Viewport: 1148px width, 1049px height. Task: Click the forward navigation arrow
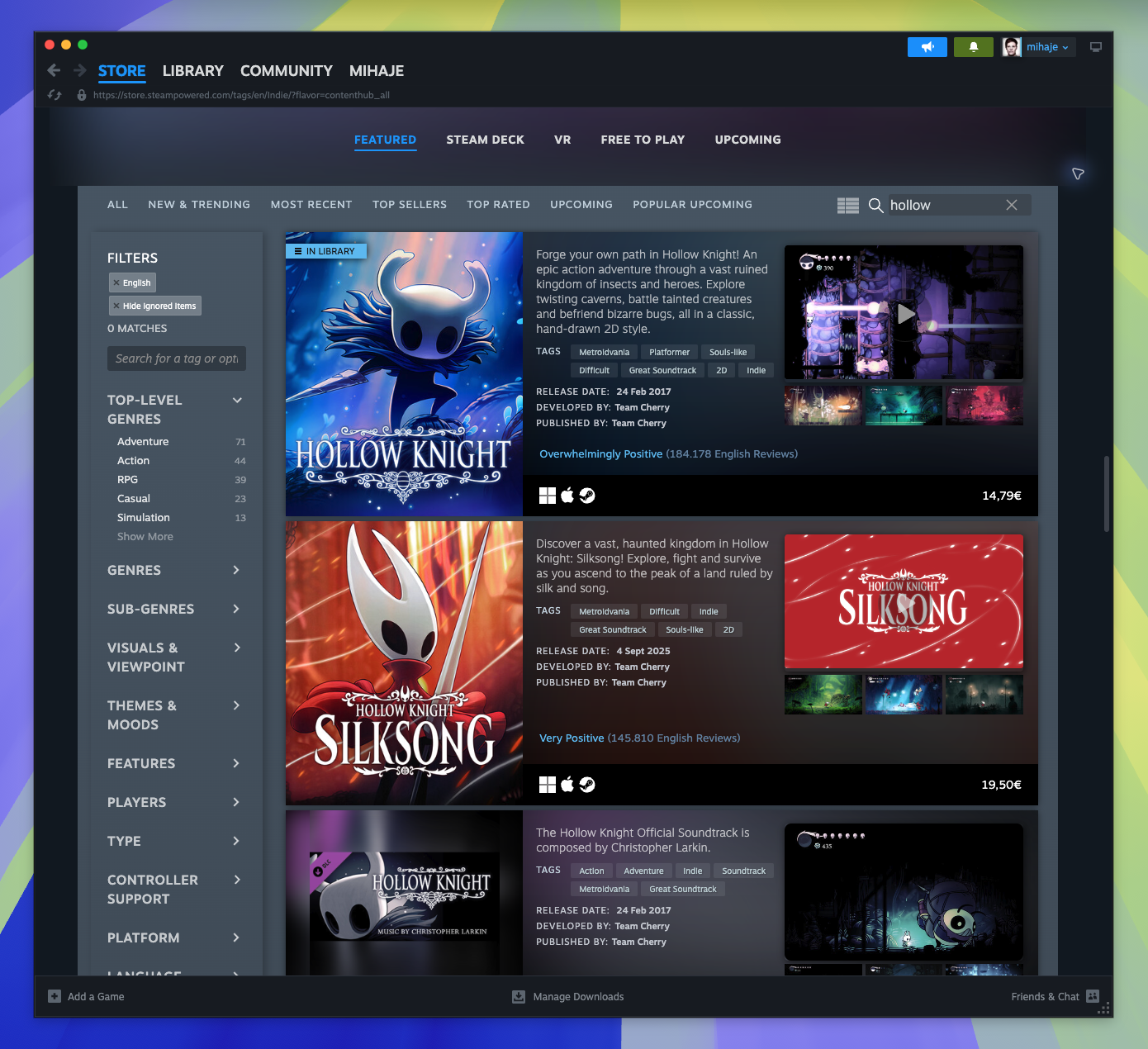coord(80,71)
